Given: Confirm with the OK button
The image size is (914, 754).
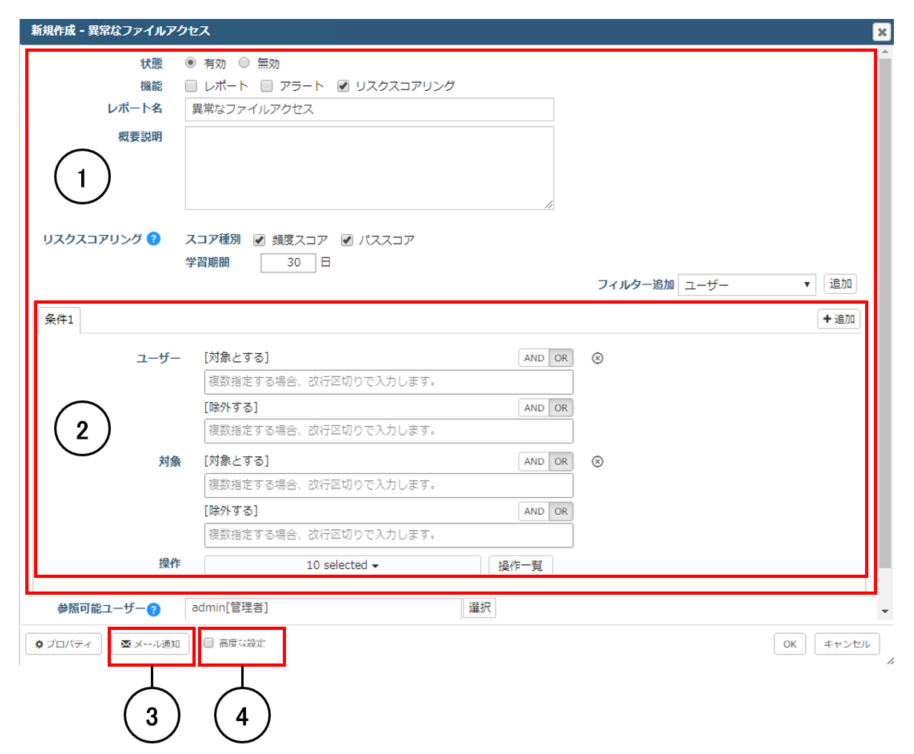Looking at the screenshot, I should coord(790,644).
